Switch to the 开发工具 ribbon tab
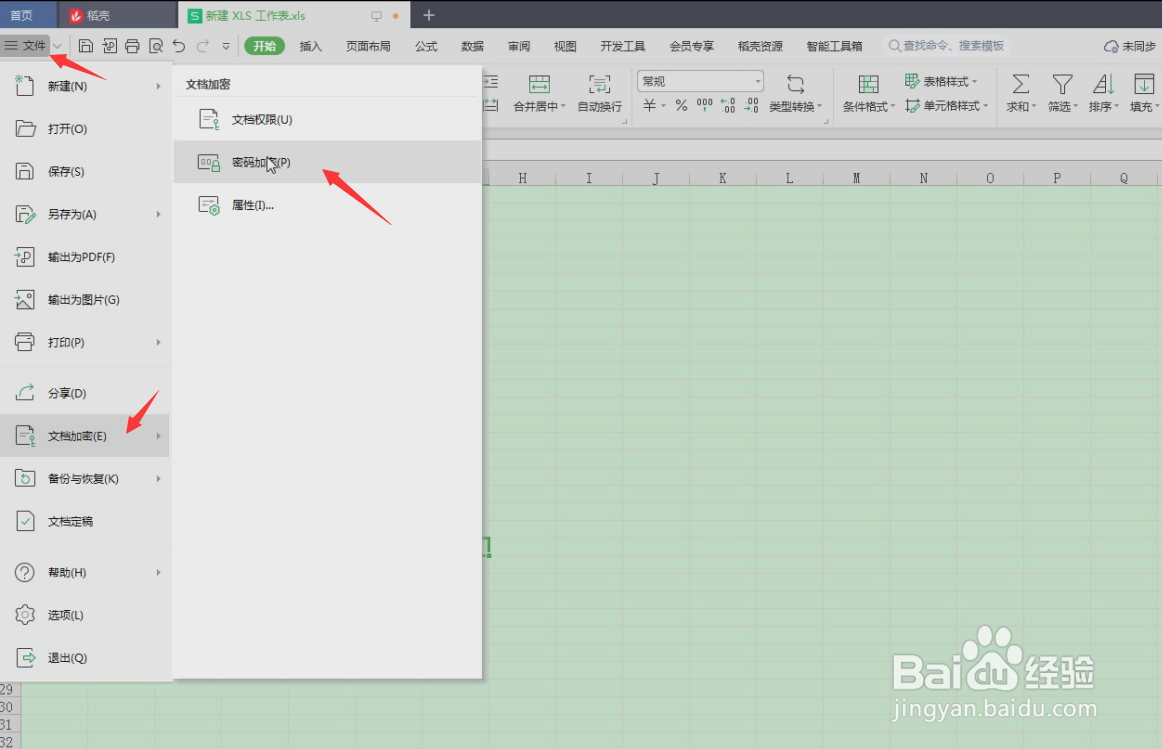1162x749 pixels. pos(622,46)
